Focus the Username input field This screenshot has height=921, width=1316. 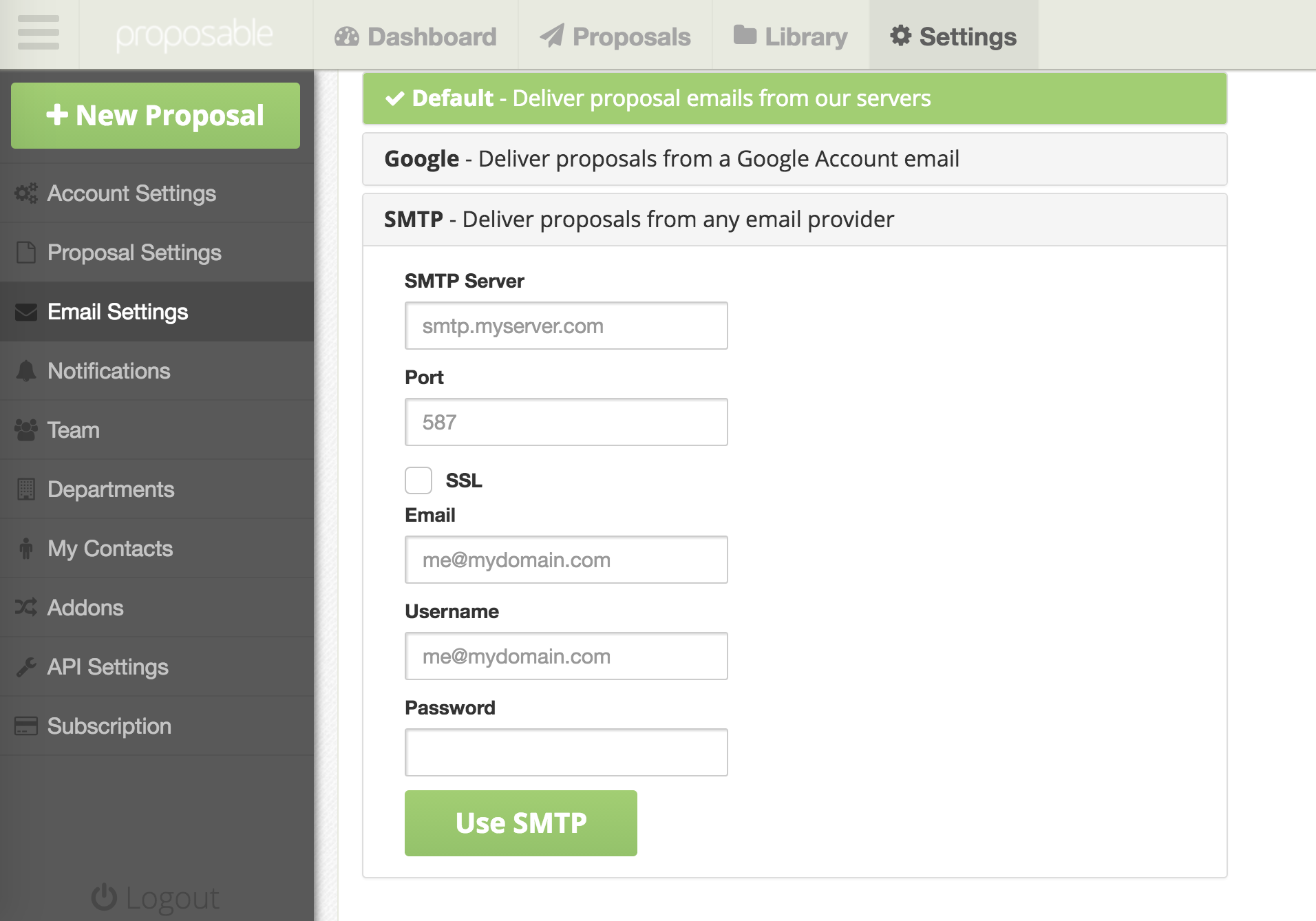[566, 656]
